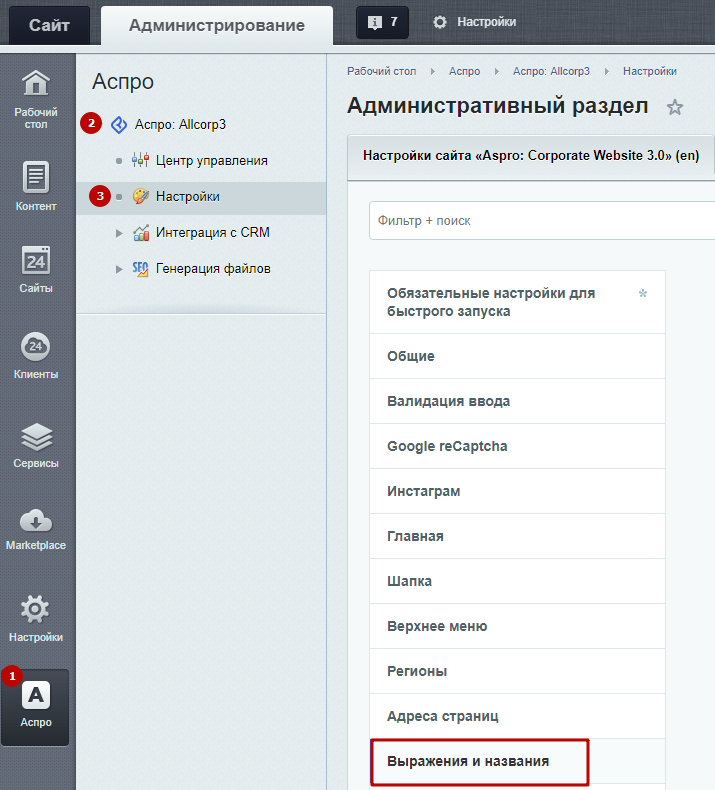Screen dimensions: 715x790
Task: Open the Google reCaptcha settings section
Action: point(517,446)
